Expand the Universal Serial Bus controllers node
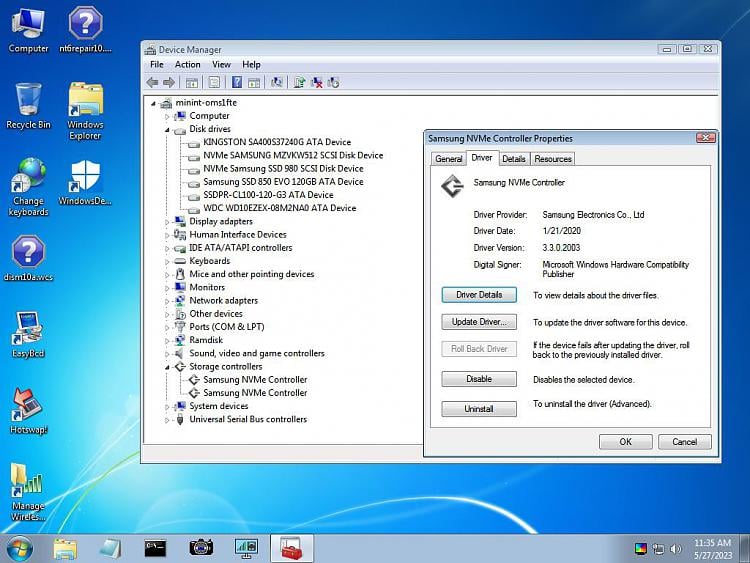The height and width of the screenshot is (563, 750). point(167,420)
